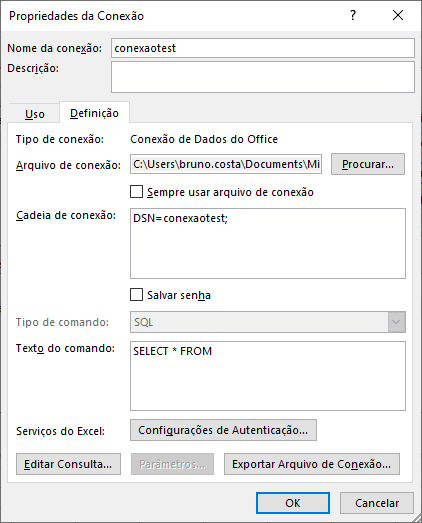
Task: Enable Sempre usar arquivo de conexão checkbox
Action: [136, 192]
